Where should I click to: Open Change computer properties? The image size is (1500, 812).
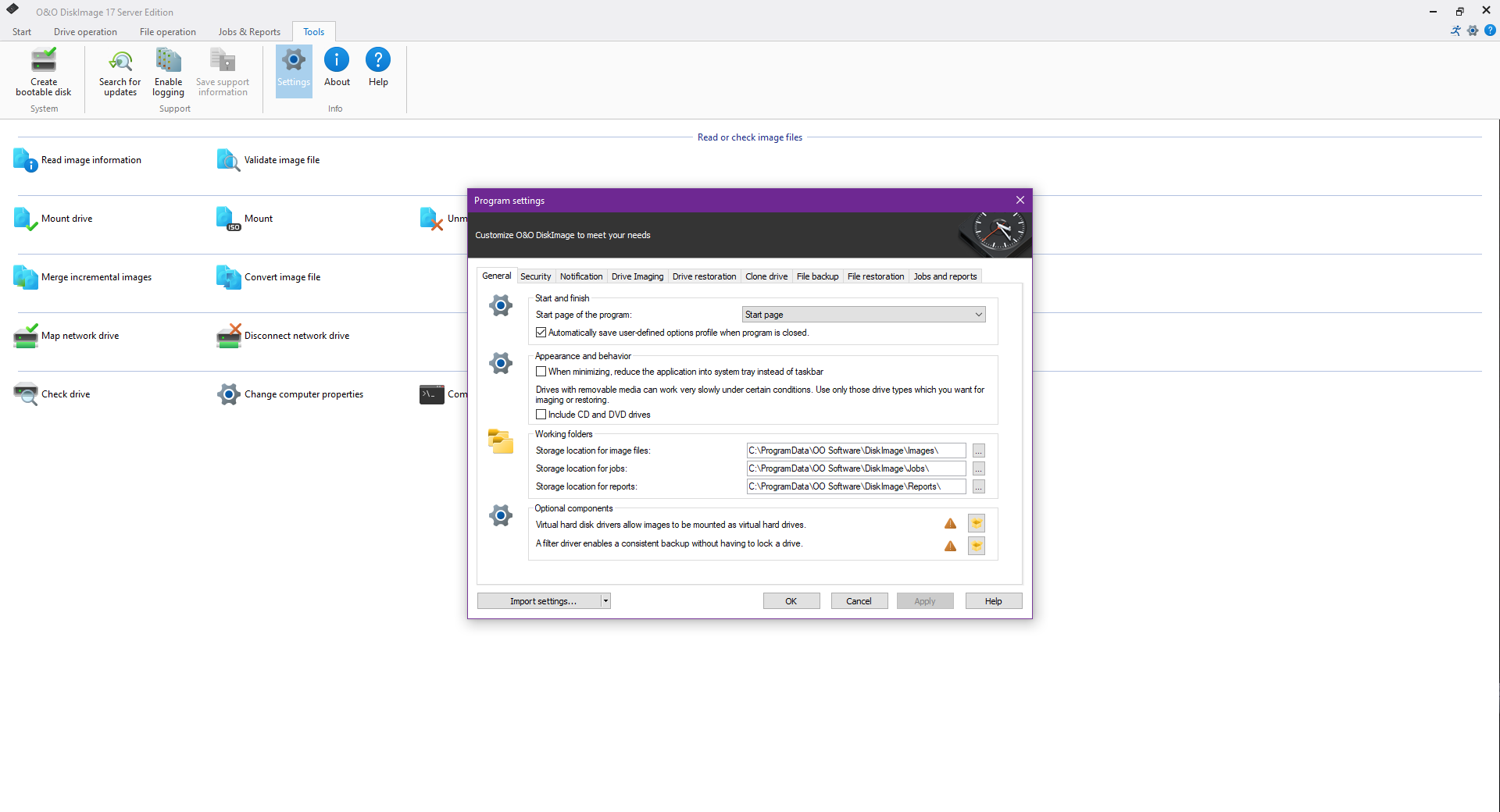(290, 394)
